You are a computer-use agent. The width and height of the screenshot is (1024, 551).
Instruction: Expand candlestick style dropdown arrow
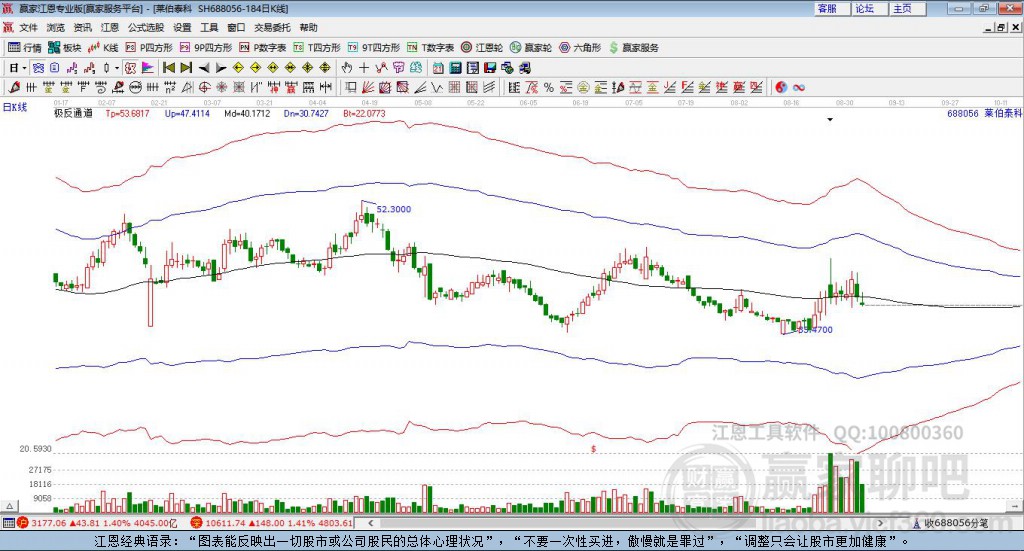point(117,68)
